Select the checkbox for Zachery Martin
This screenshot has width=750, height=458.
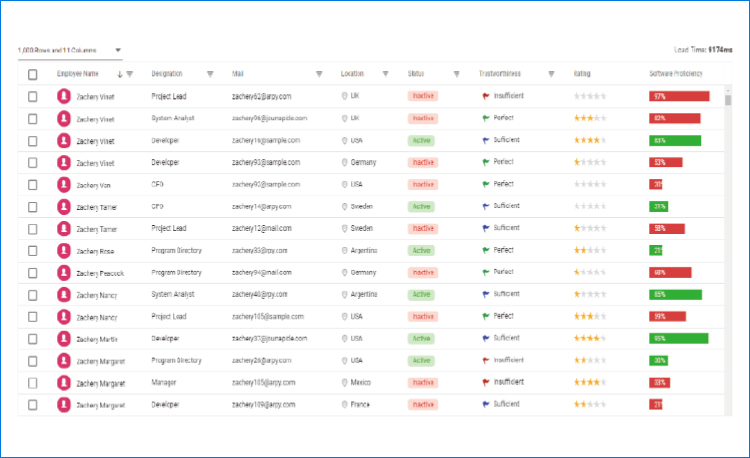(33, 339)
